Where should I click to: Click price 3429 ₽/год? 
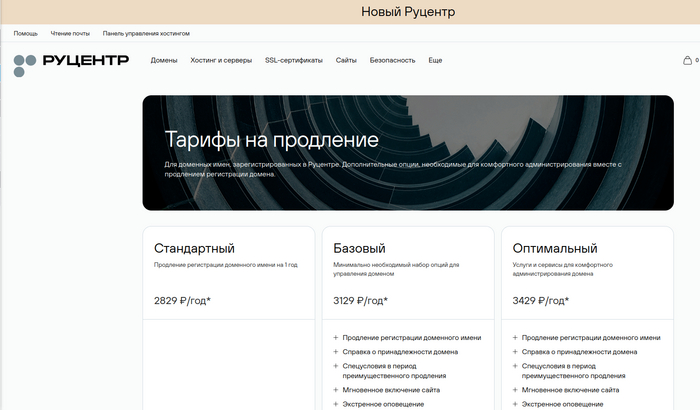click(541, 301)
